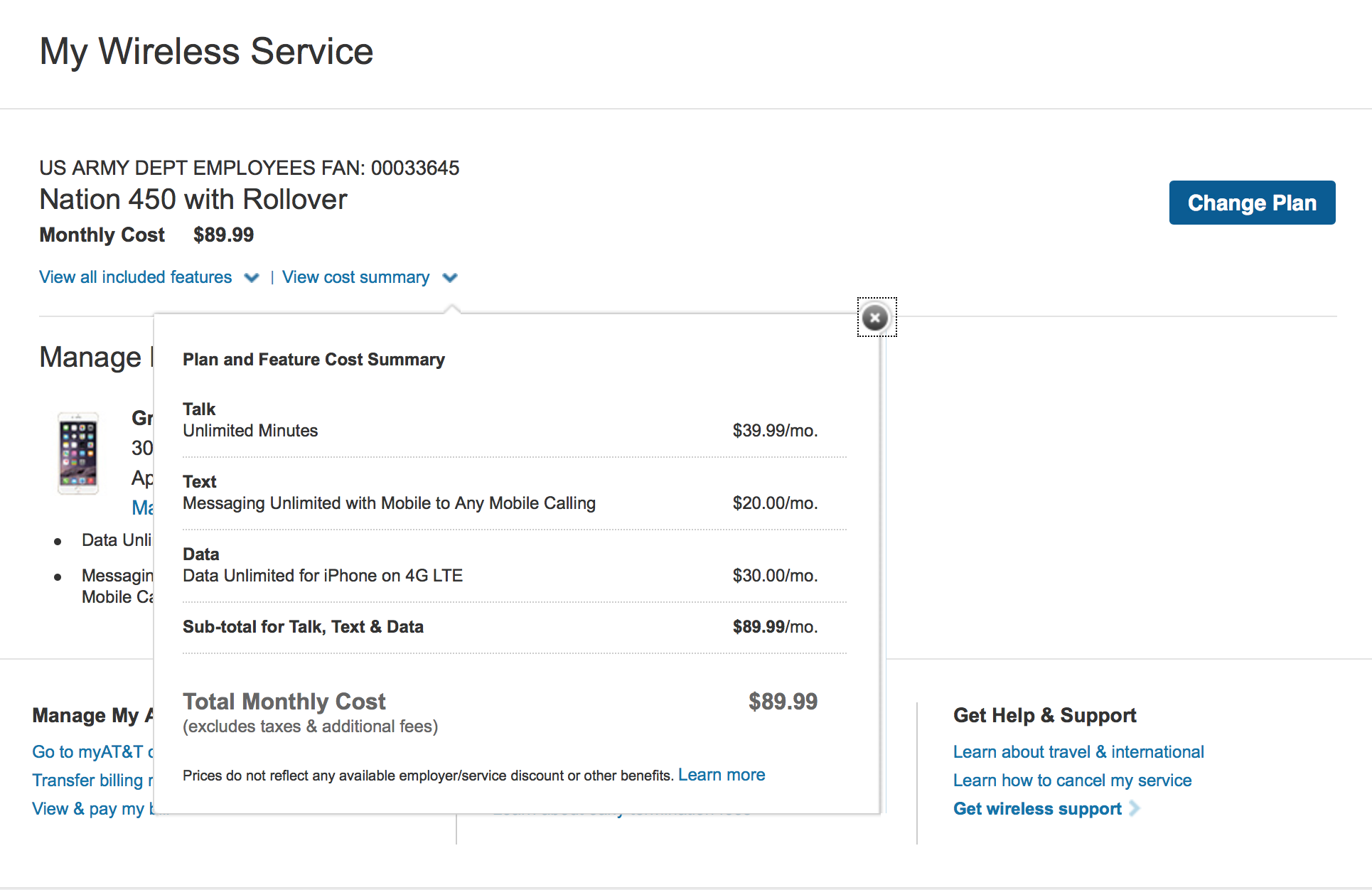Open Learn about travel & international
Image resolution: width=1372 pixels, height=890 pixels.
(1078, 752)
